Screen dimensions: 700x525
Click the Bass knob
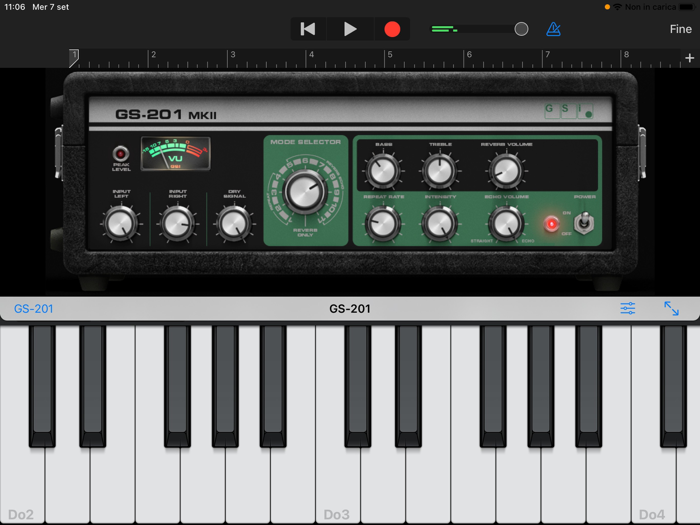383,171
